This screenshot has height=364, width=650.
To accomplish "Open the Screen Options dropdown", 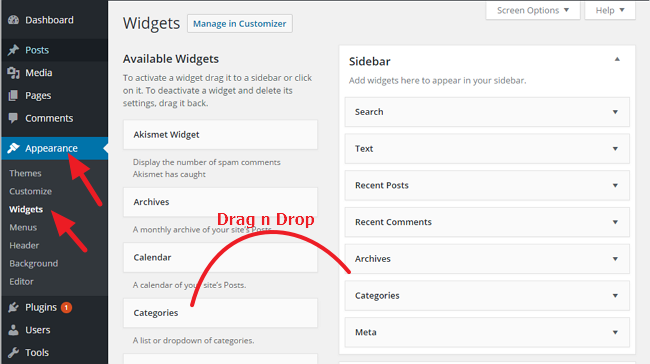I will coord(533,10).
